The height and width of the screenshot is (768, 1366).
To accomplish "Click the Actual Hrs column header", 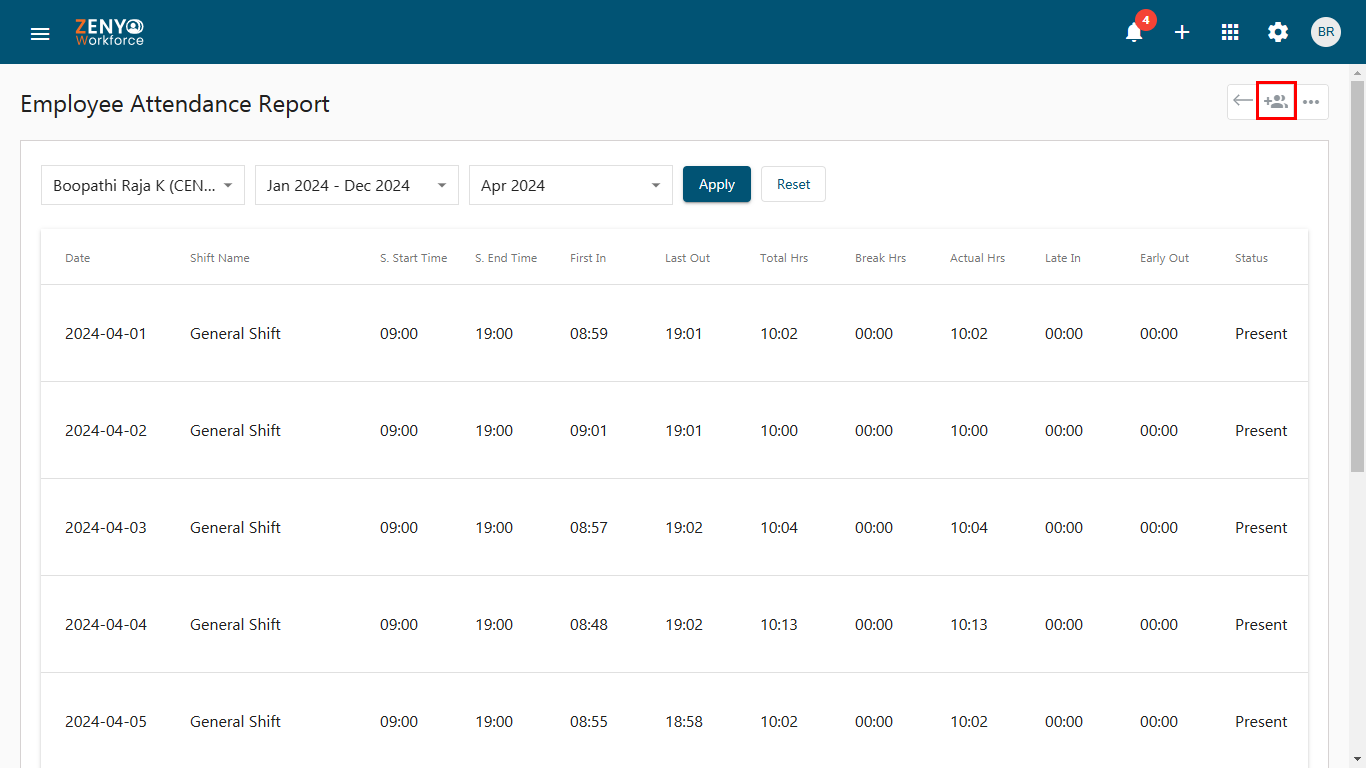I will click(978, 258).
